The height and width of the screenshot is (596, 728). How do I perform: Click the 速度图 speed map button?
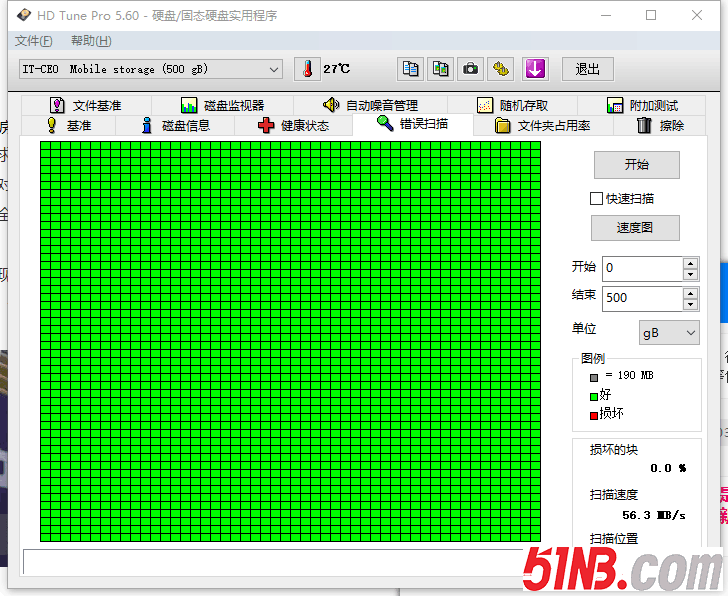[635, 227]
